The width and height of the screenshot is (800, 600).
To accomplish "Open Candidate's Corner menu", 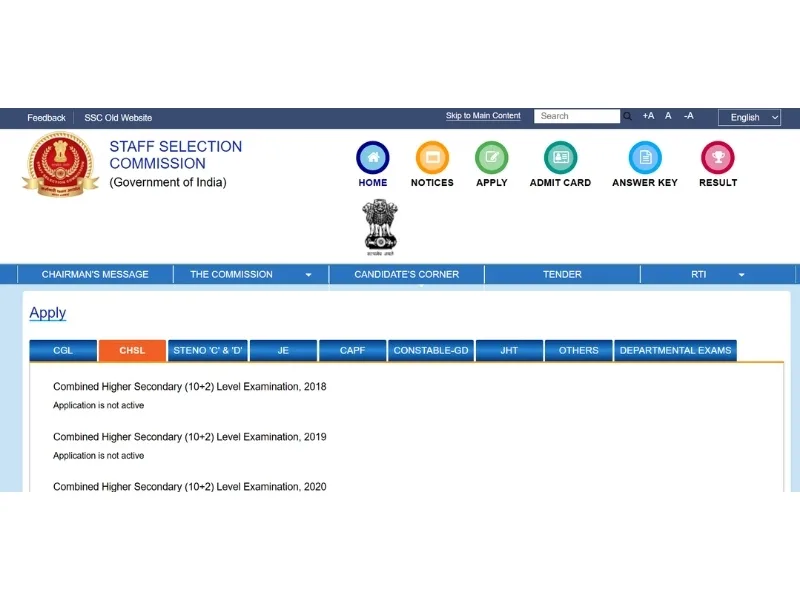I will [x=407, y=274].
